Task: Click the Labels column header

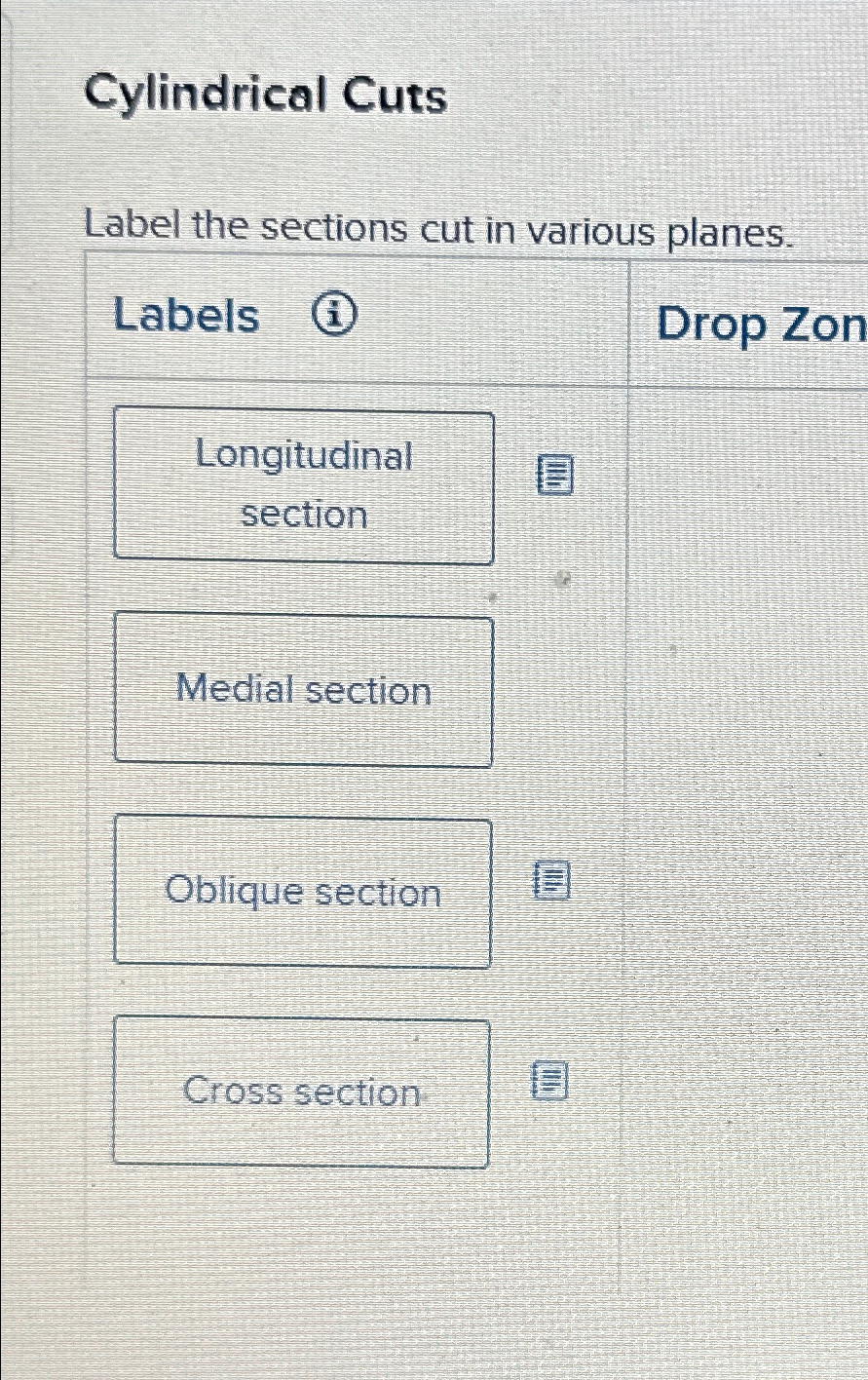Action: [185, 316]
